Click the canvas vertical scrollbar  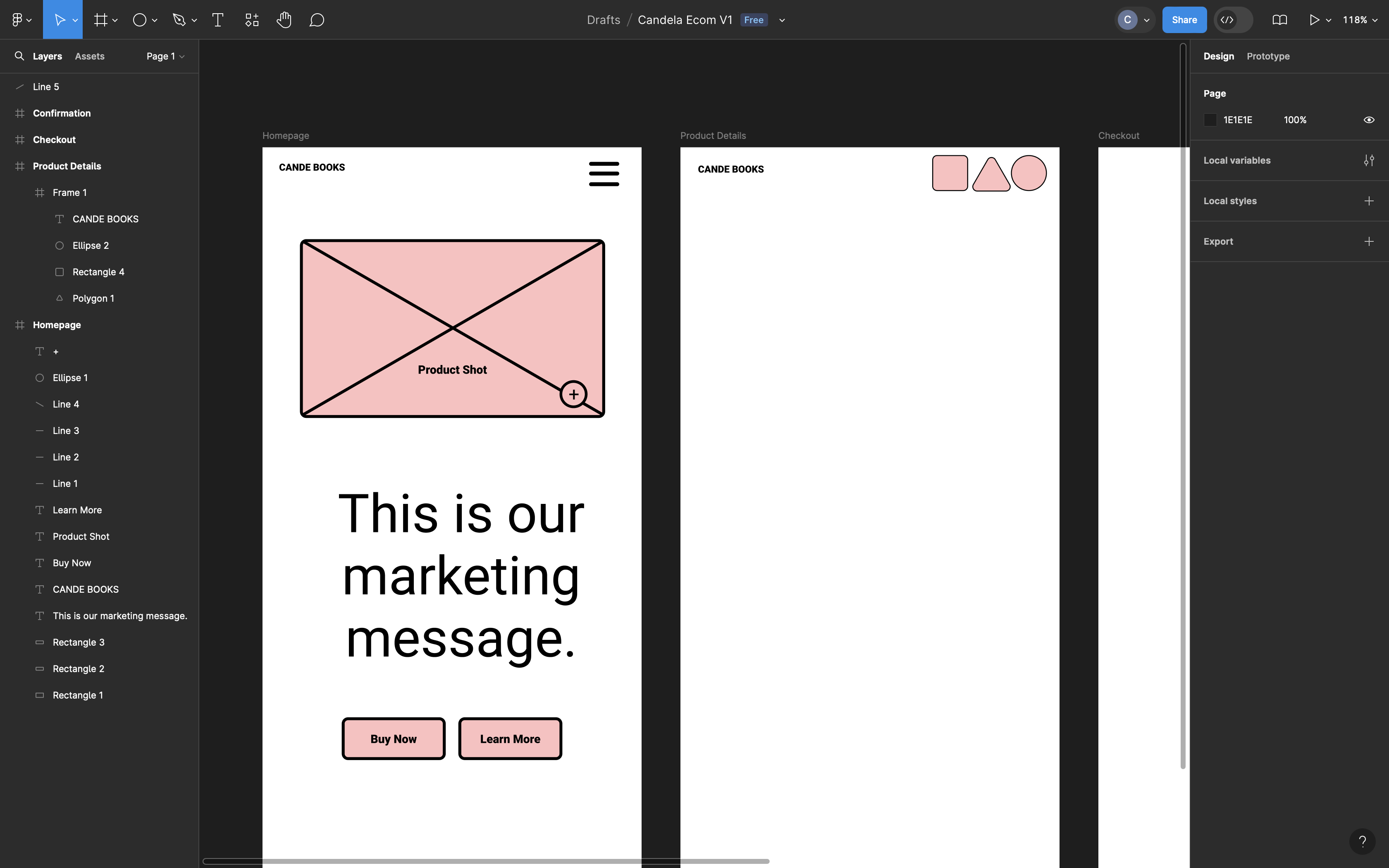[1182, 406]
